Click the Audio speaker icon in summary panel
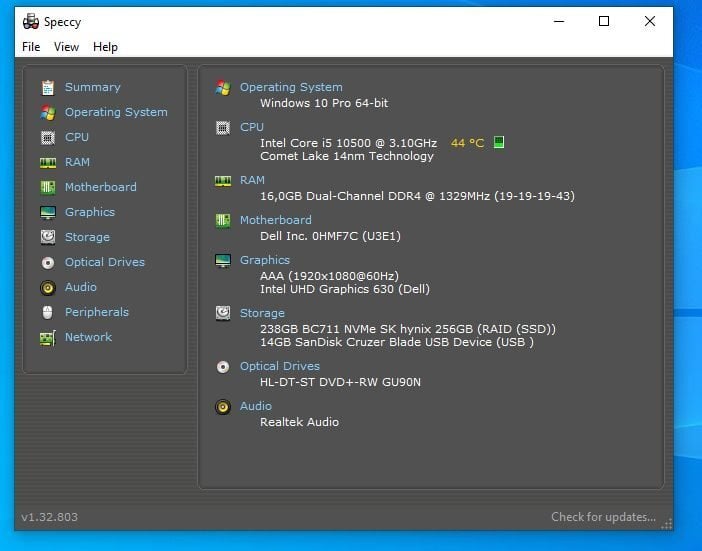 click(x=223, y=407)
